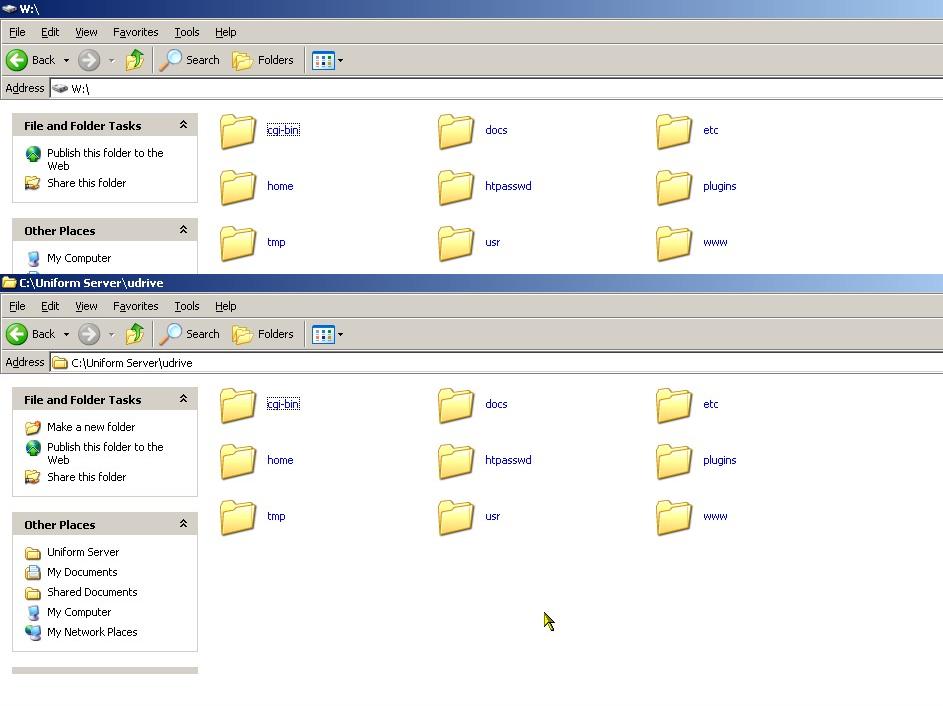Select docs folder in the W:\ window
The image size is (943, 706).
coord(473,130)
